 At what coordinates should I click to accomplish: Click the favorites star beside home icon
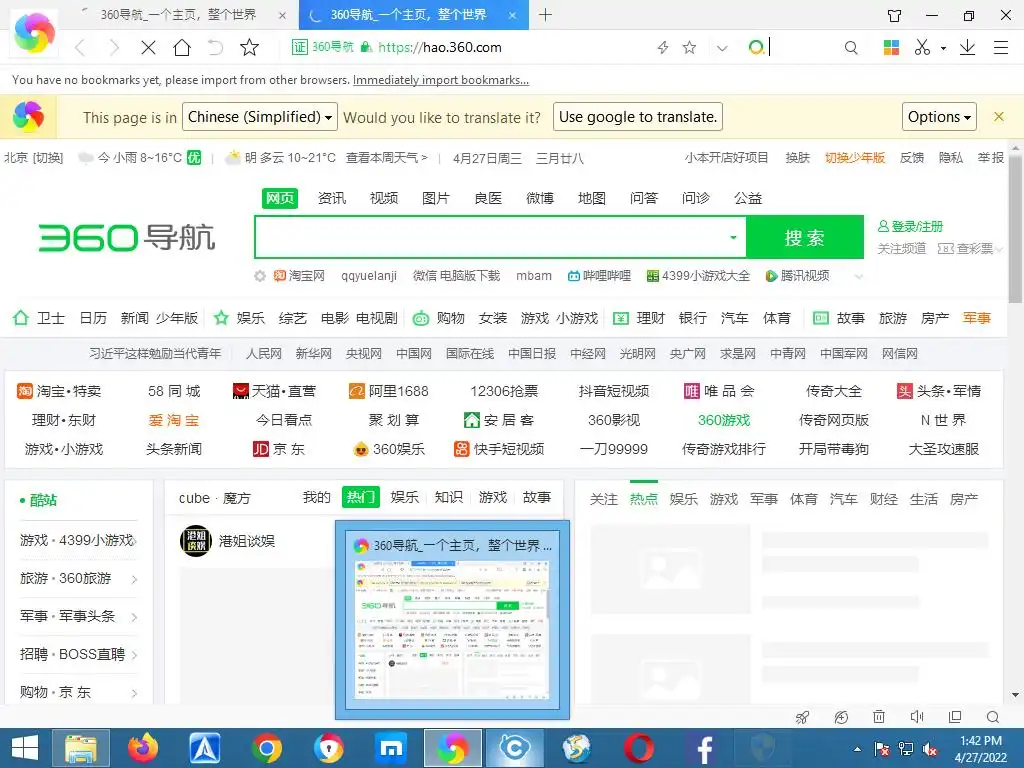pos(249,47)
